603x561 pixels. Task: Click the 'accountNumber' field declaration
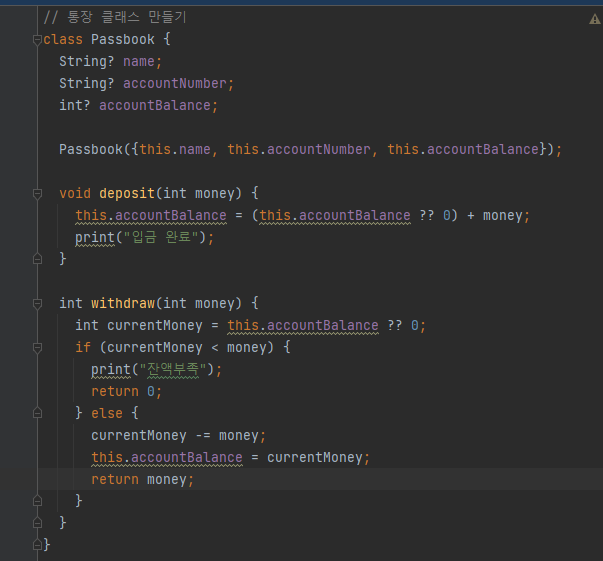(175, 83)
